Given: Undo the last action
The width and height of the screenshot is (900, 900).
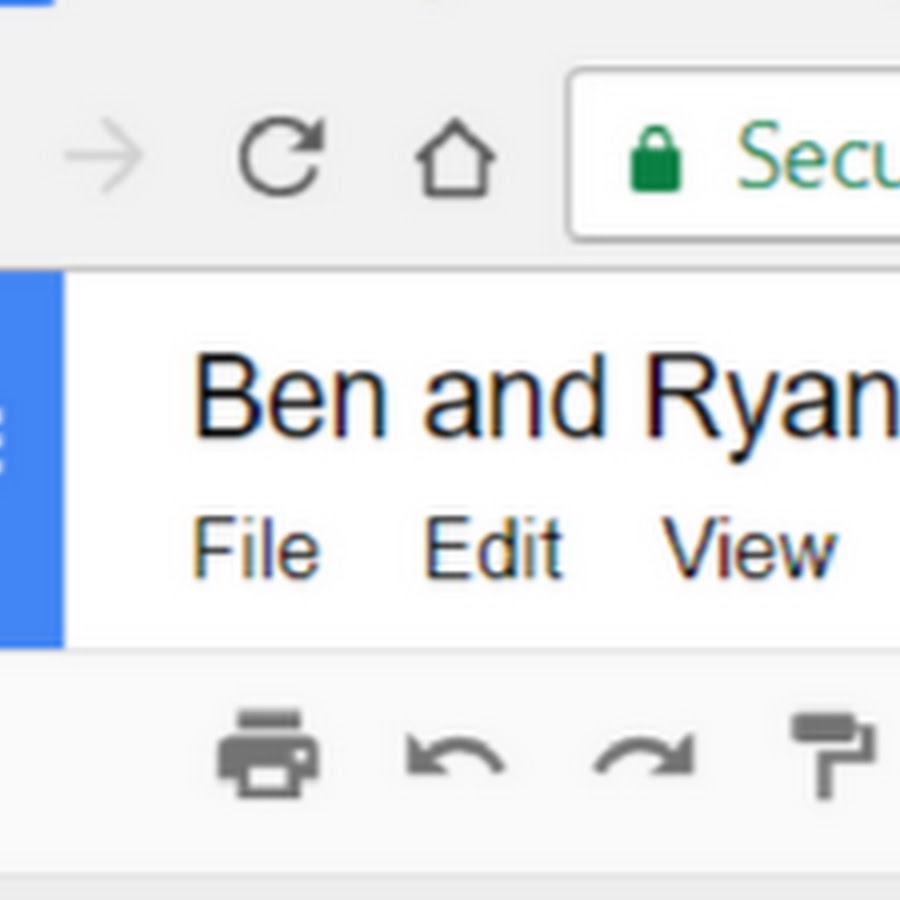Looking at the screenshot, I should (455, 756).
